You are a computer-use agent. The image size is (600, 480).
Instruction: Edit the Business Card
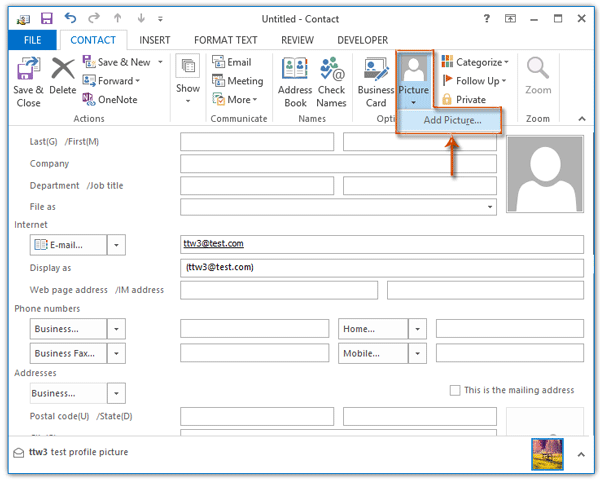[x=376, y=82]
